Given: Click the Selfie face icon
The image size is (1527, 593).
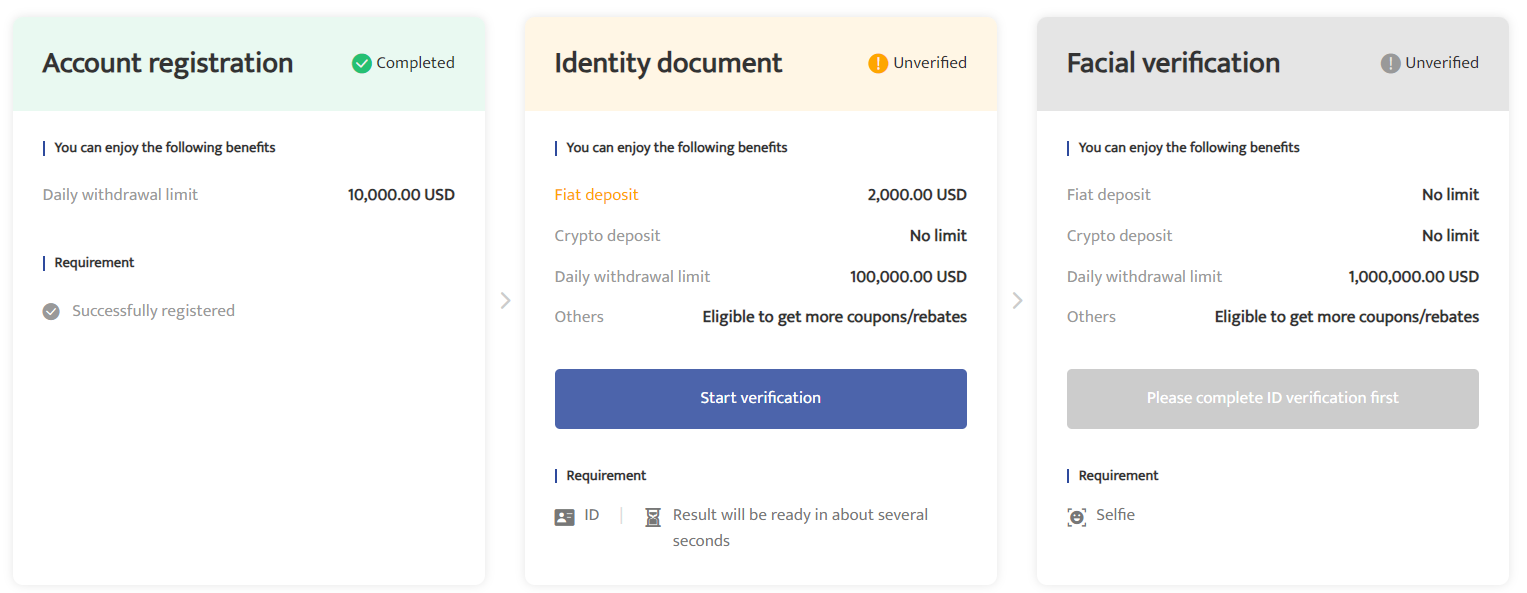Looking at the screenshot, I should pos(1077,517).
